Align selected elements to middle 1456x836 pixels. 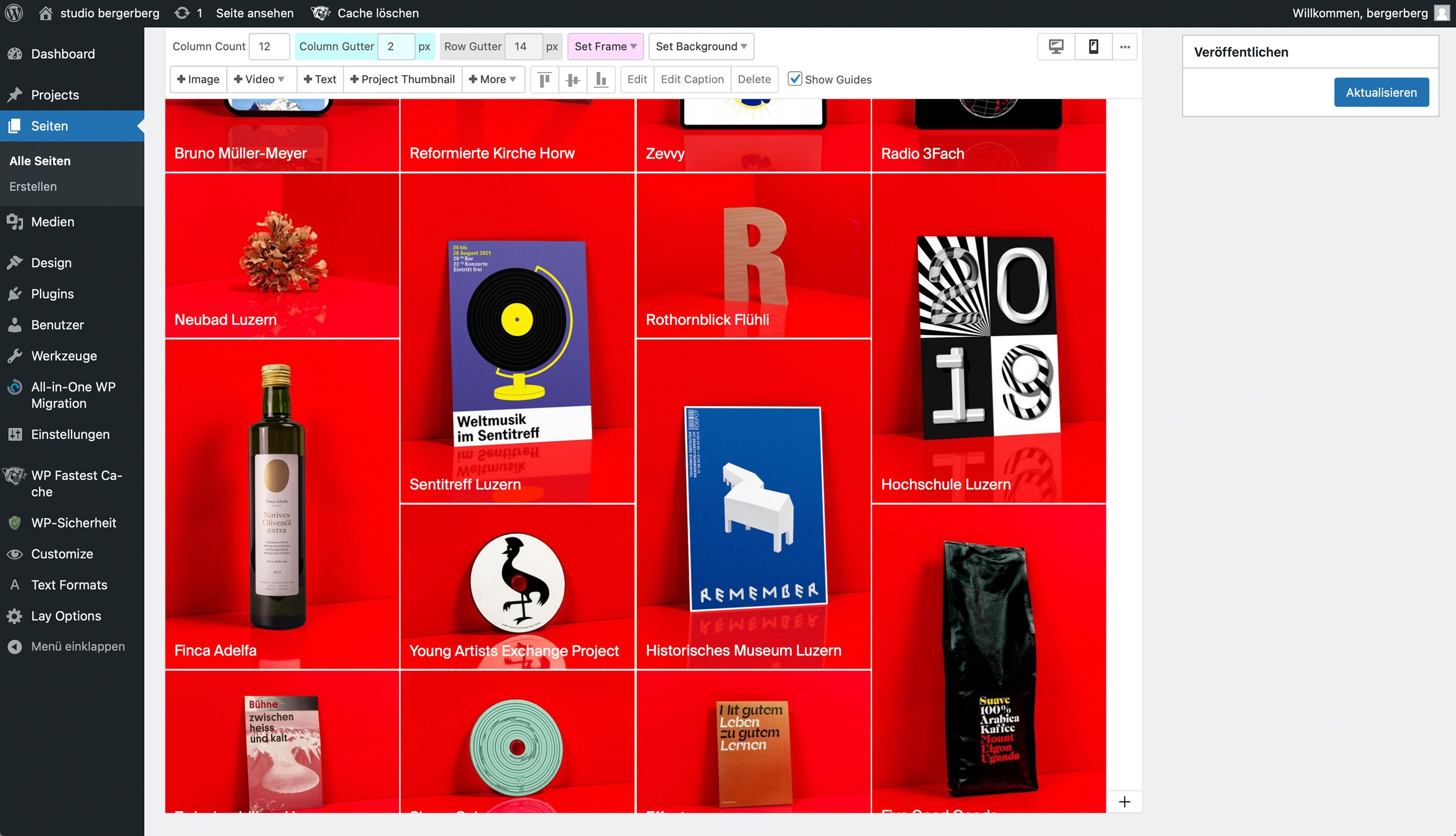pyautogui.click(x=572, y=79)
